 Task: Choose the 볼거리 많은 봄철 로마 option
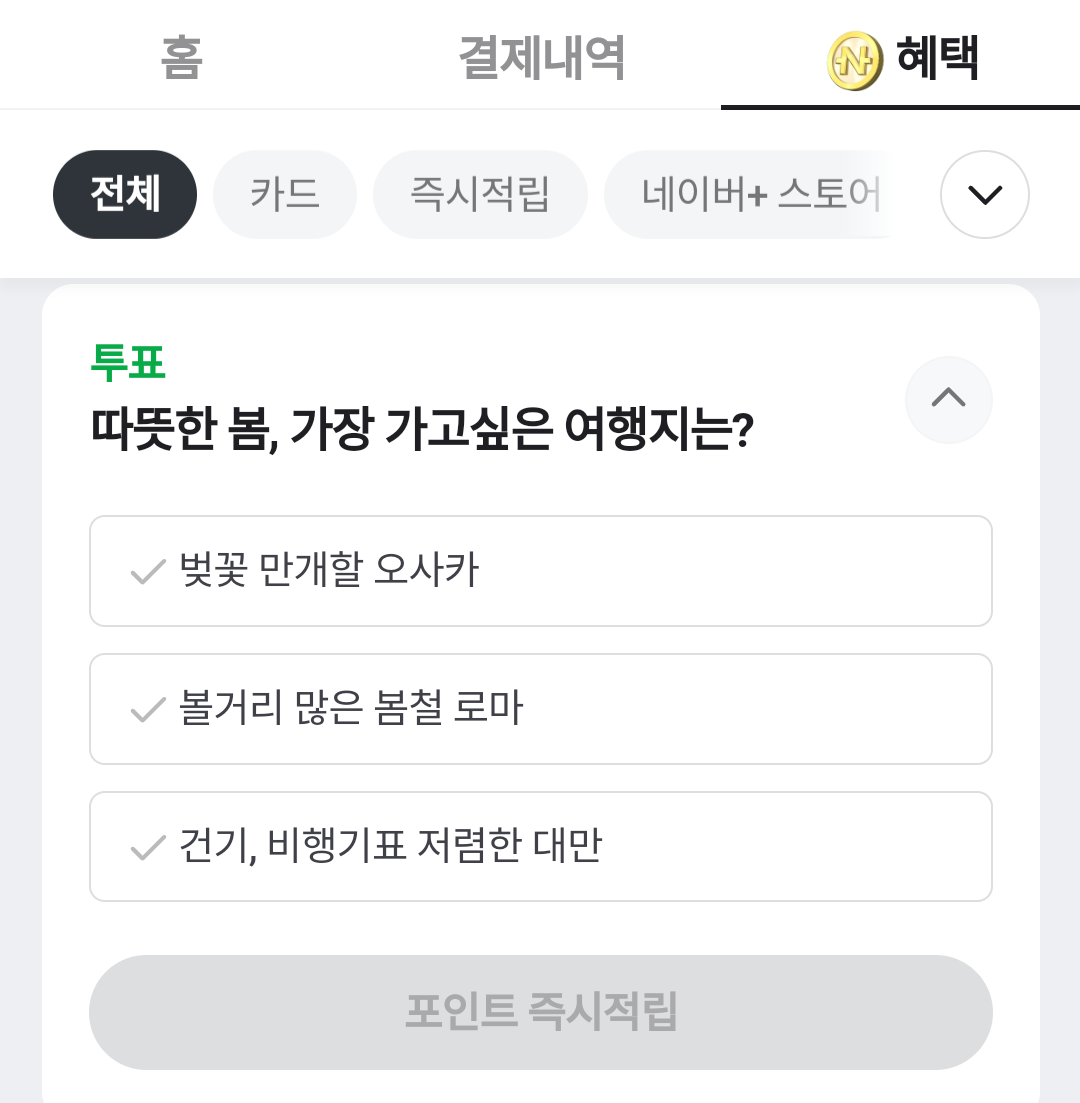[x=540, y=709]
